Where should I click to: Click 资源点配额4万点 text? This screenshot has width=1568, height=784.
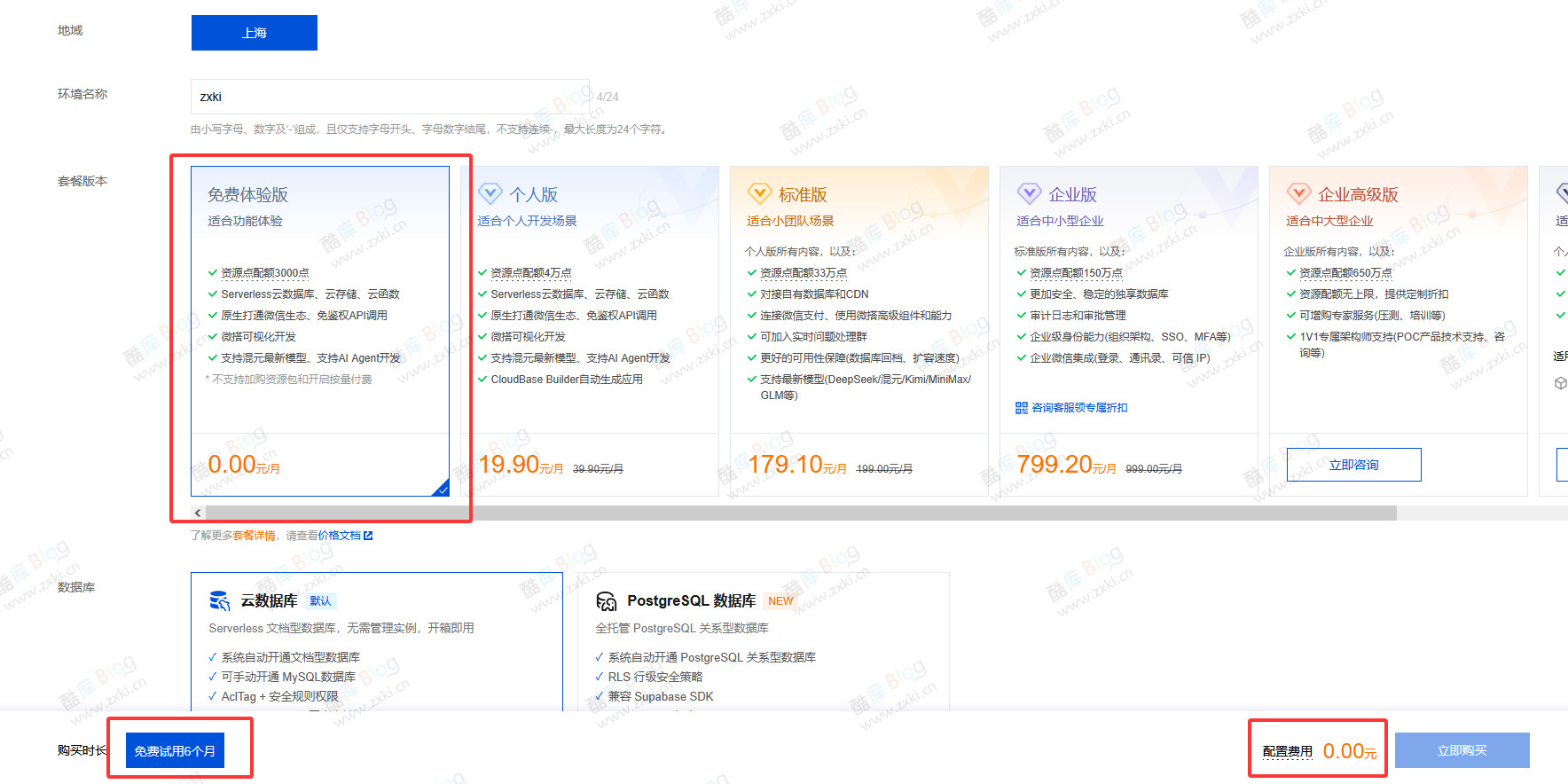(531, 273)
